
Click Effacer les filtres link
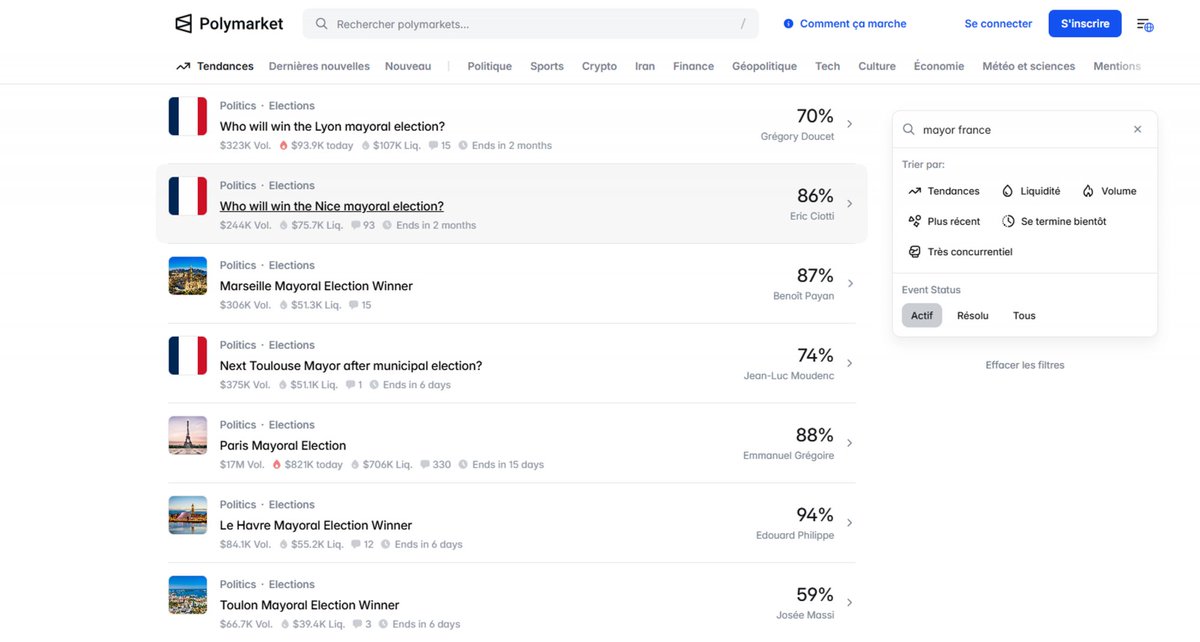[1025, 365]
